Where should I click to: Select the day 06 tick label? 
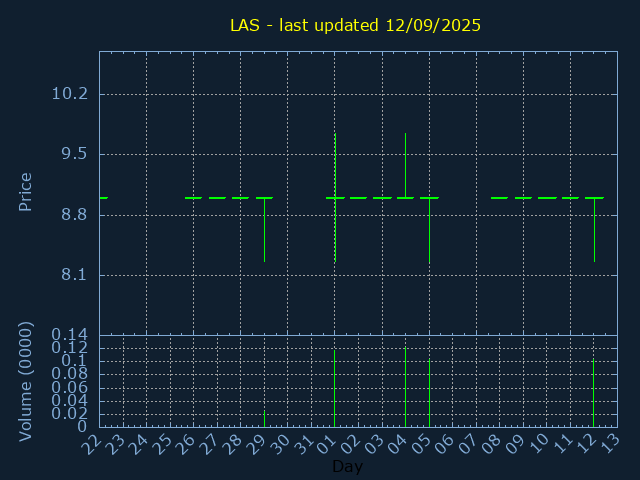pos(444,444)
